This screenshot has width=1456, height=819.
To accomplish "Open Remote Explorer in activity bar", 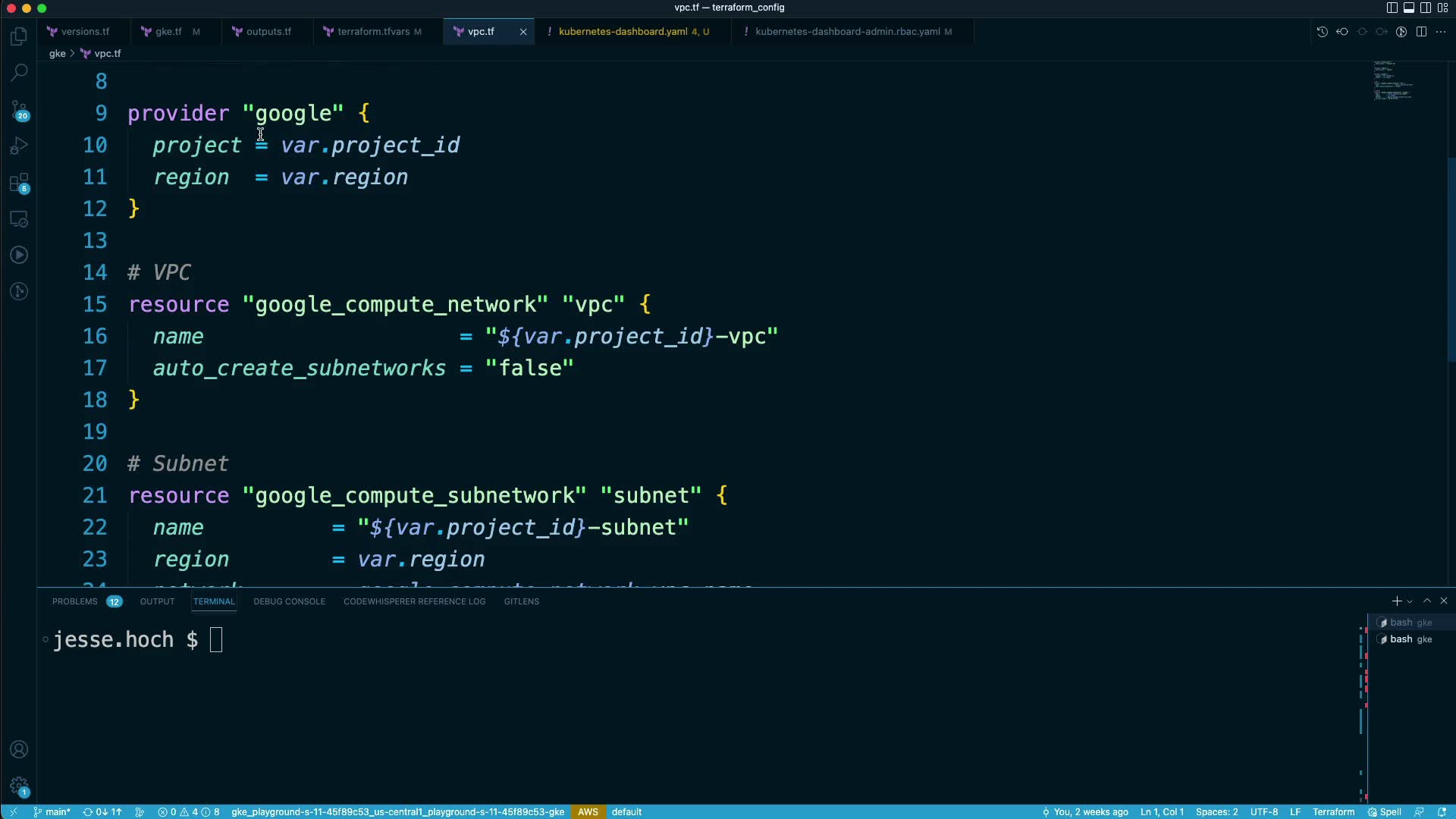I will 19,219.
